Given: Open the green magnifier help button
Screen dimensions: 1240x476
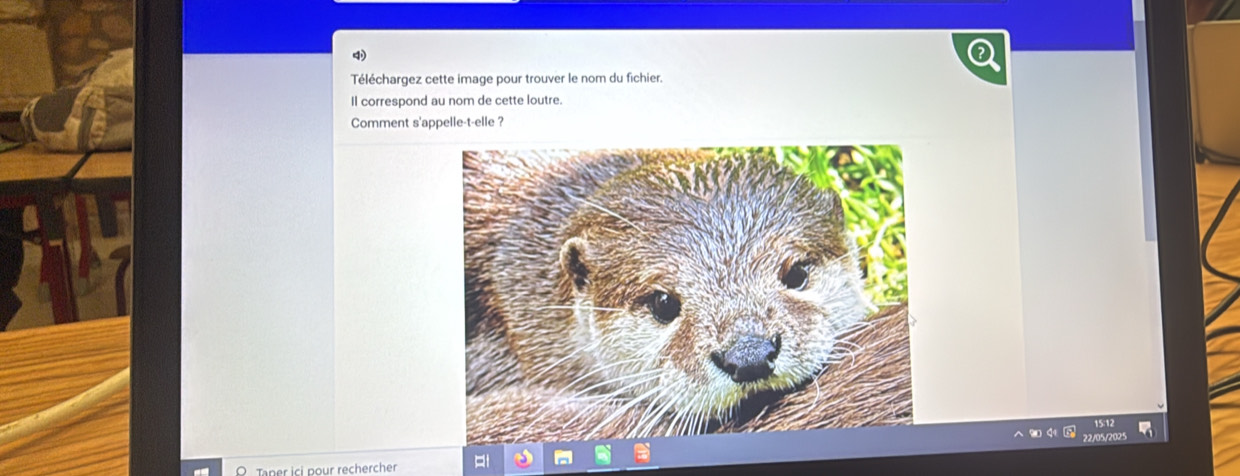Looking at the screenshot, I should point(980,58).
